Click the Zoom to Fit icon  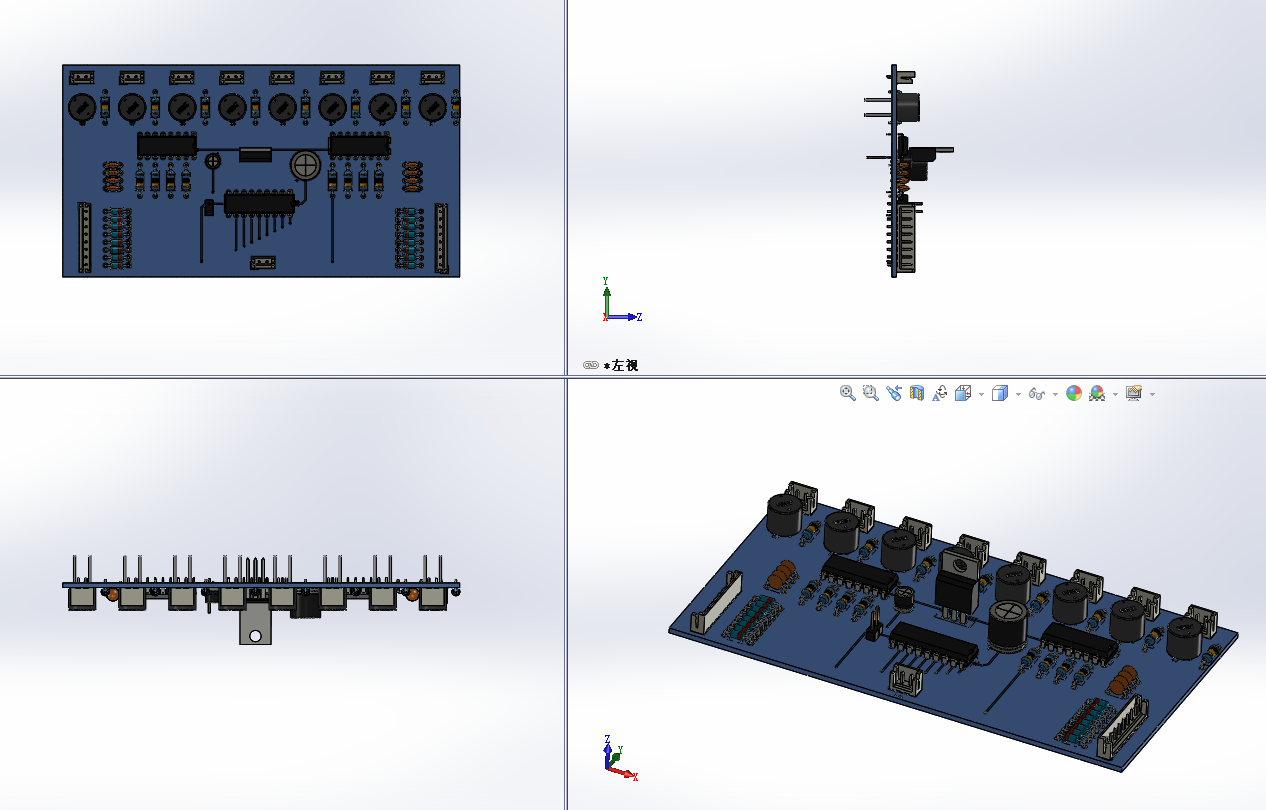(x=847, y=394)
